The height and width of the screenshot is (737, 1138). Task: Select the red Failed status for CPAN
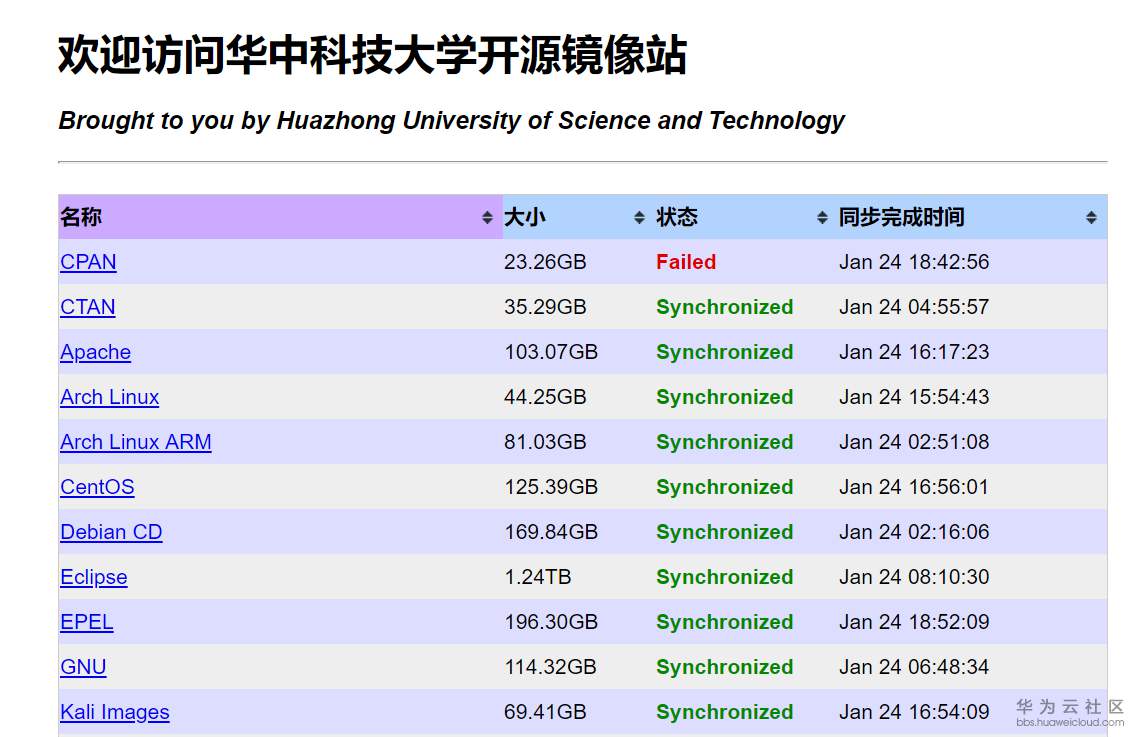point(686,262)
